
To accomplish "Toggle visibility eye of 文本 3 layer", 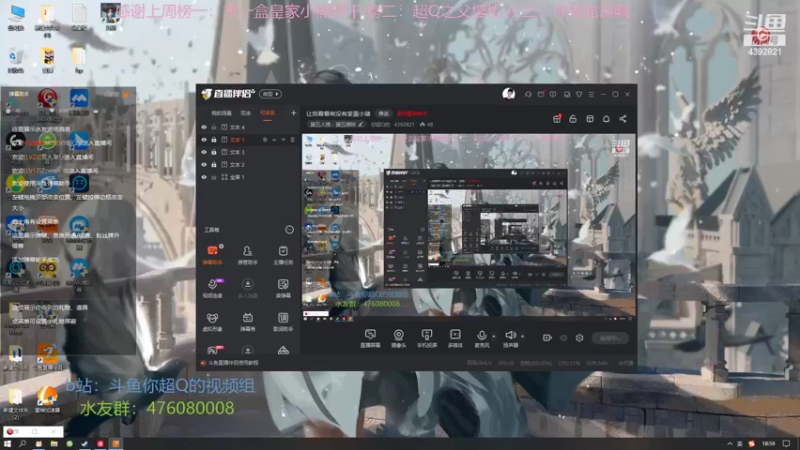I will (204, 152).
